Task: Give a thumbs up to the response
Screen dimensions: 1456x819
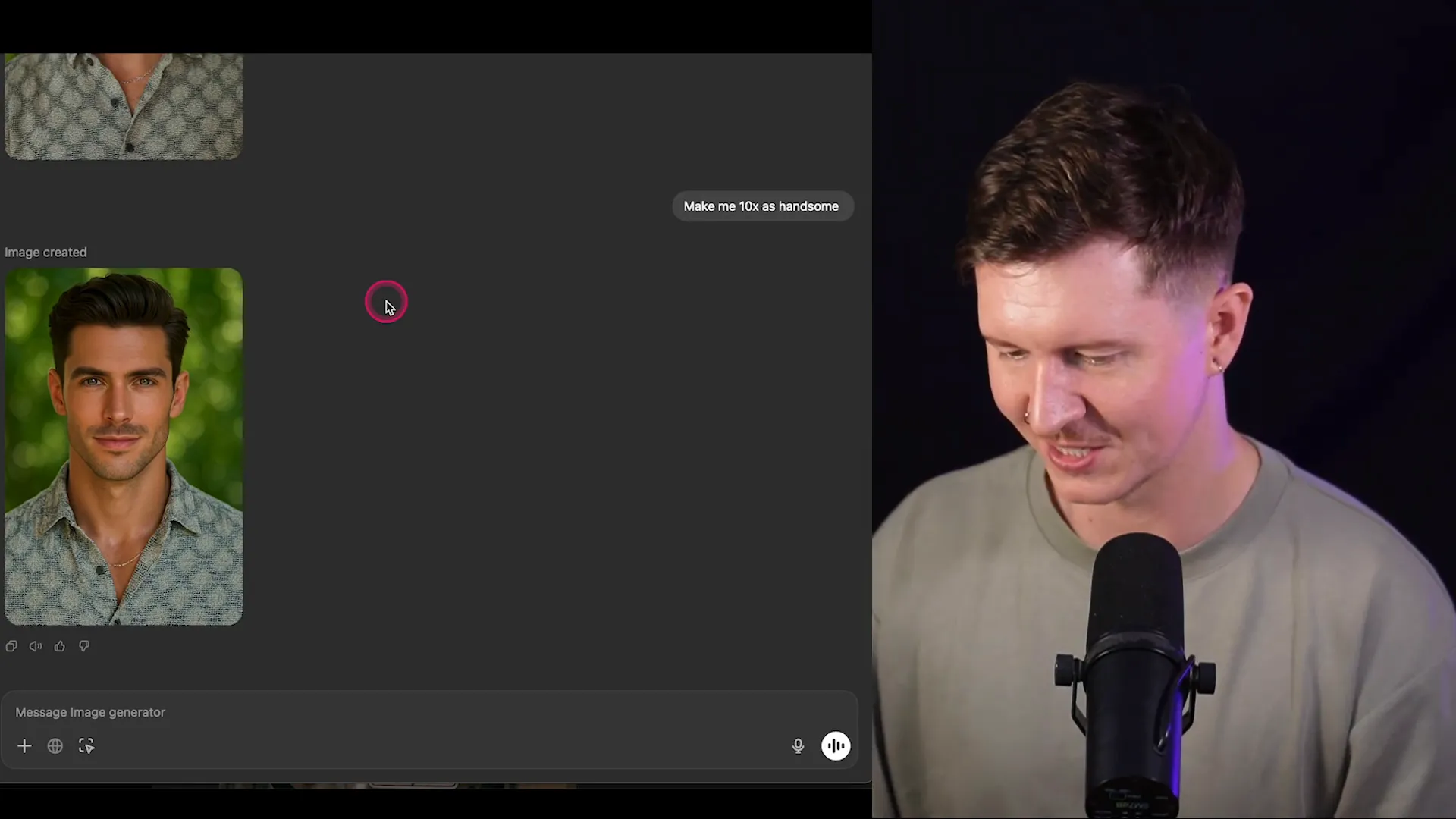Action: [x=60, y=646]
